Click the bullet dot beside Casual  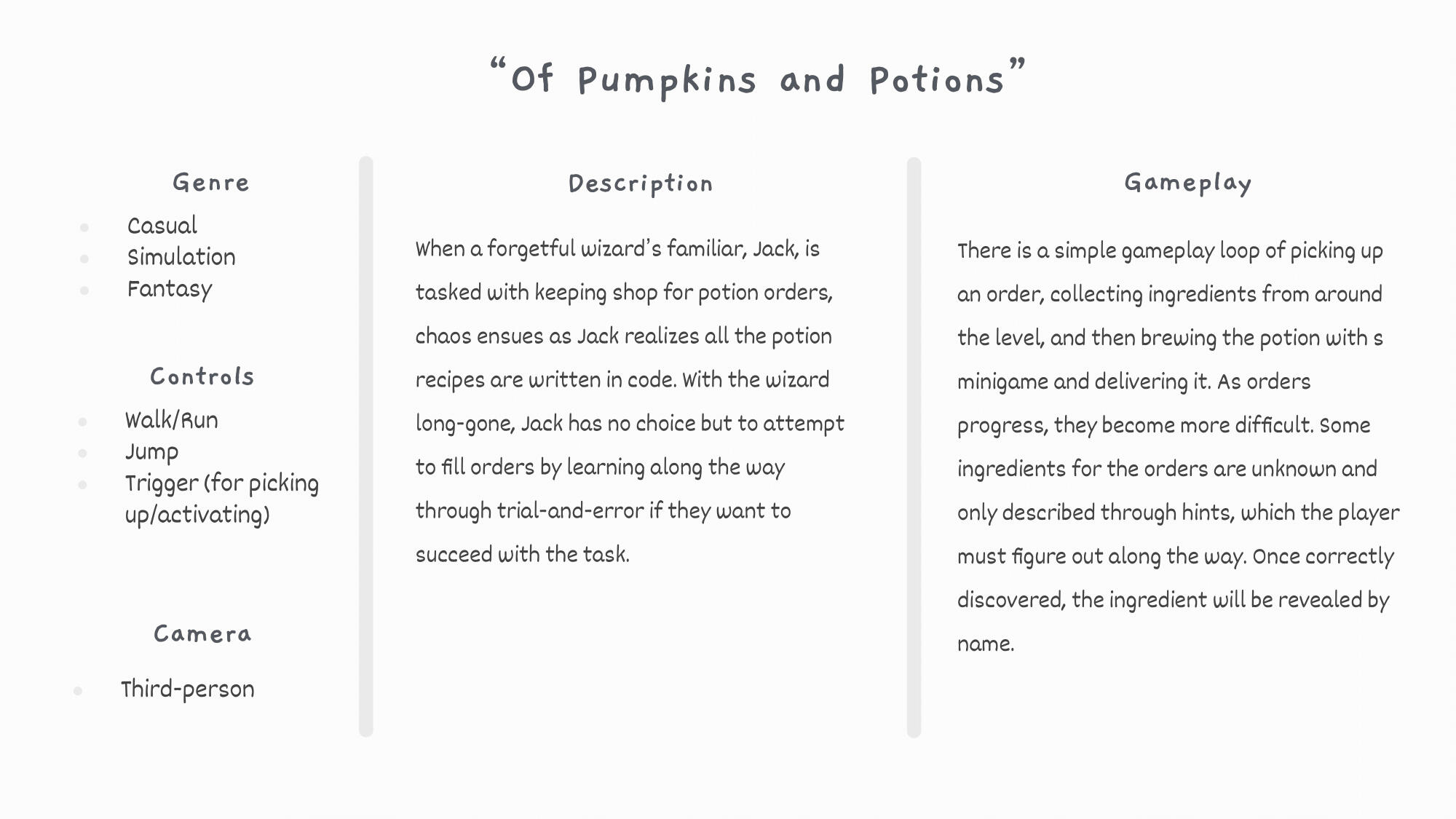(x=84, y=228)
